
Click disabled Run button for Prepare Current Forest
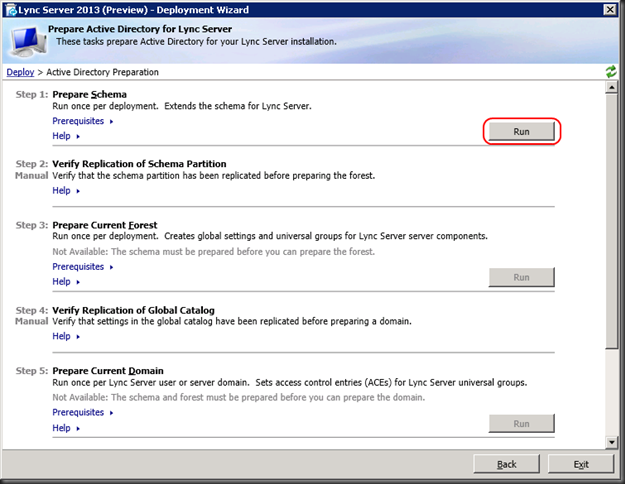click(521, 277)
